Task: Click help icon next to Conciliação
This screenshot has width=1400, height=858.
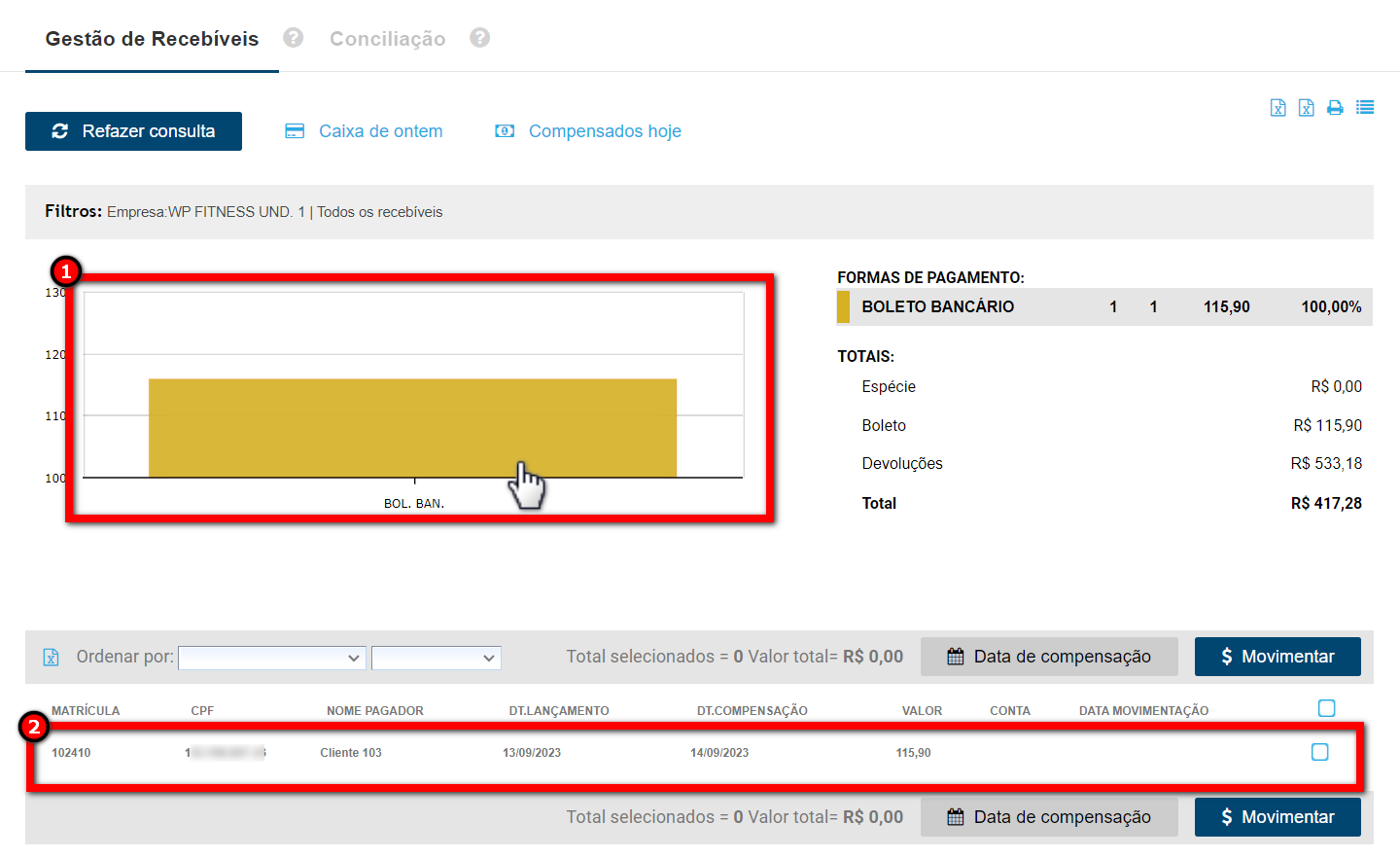Action: pos(479,38)
